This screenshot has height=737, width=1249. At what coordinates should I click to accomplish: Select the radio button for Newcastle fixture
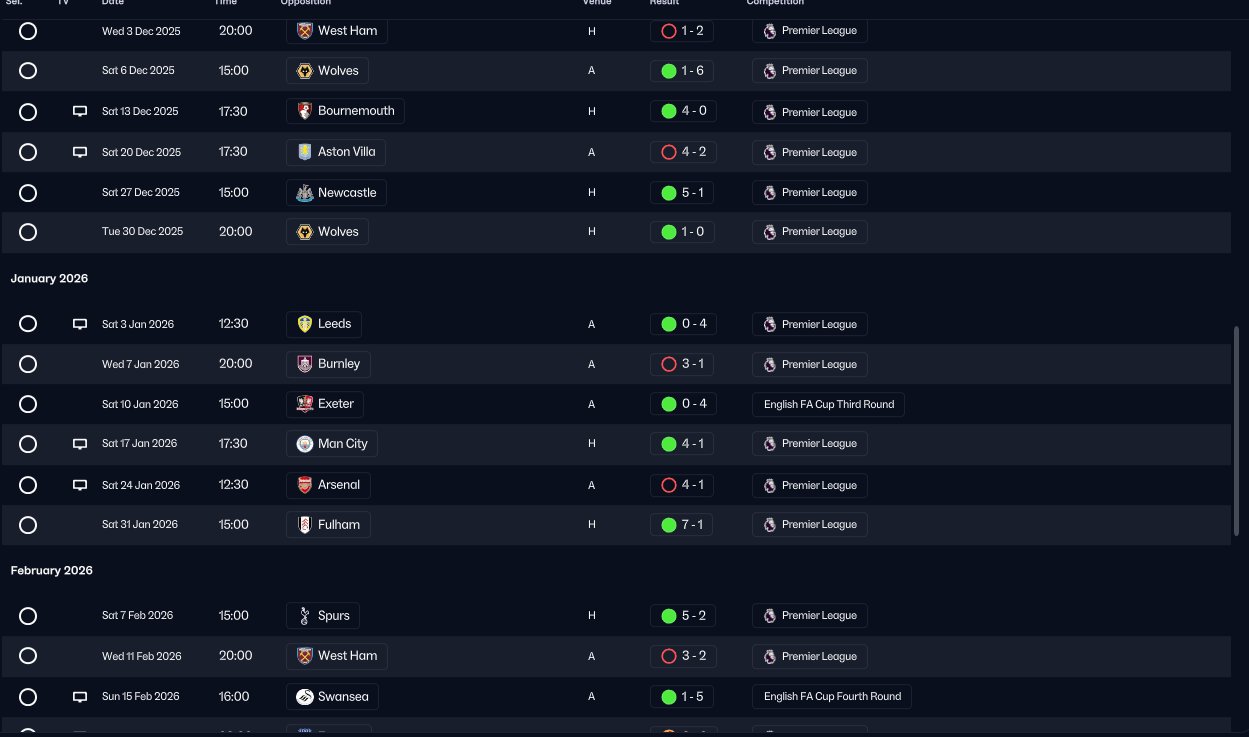(x=28, y=193)
